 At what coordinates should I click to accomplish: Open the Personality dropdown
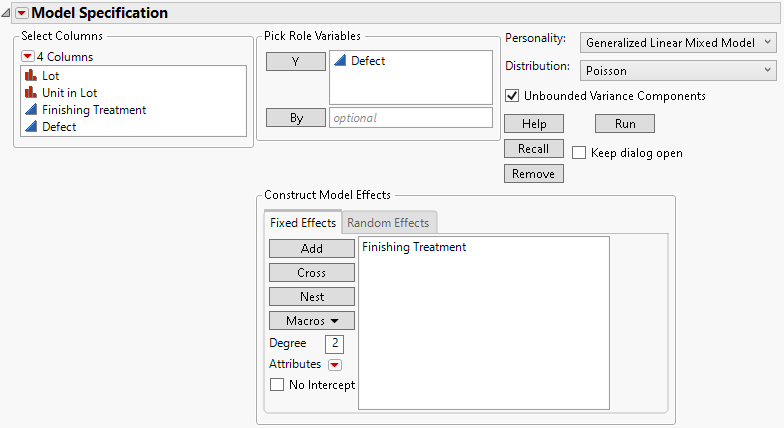(x=678, y=42)
